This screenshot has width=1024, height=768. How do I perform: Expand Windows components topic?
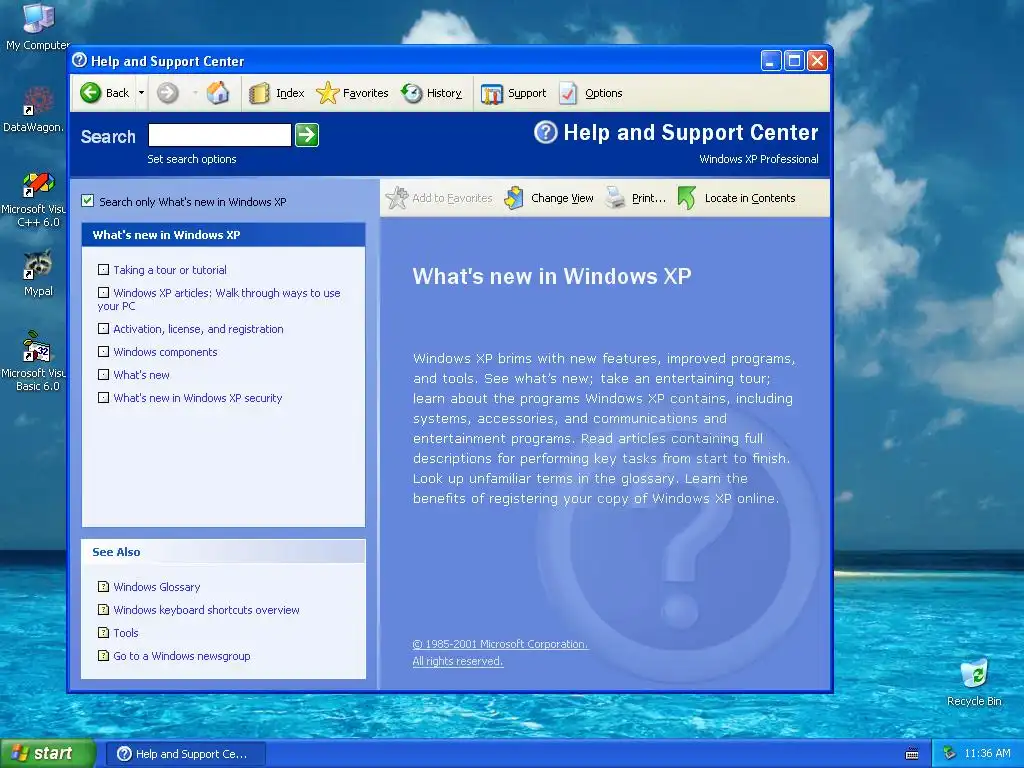point(103,351)
